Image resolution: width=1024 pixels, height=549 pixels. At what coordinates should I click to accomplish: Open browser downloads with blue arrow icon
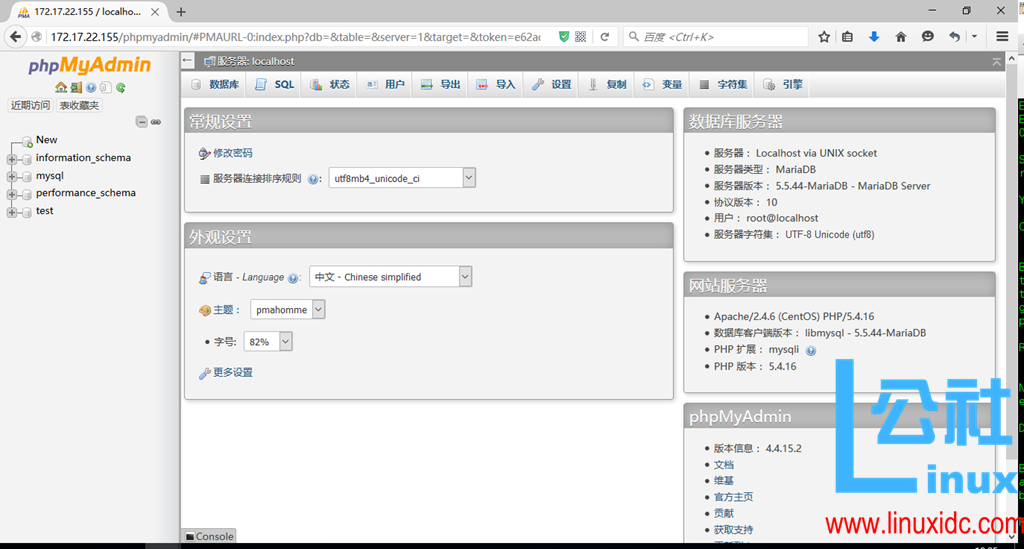click(x=874, y=37)
